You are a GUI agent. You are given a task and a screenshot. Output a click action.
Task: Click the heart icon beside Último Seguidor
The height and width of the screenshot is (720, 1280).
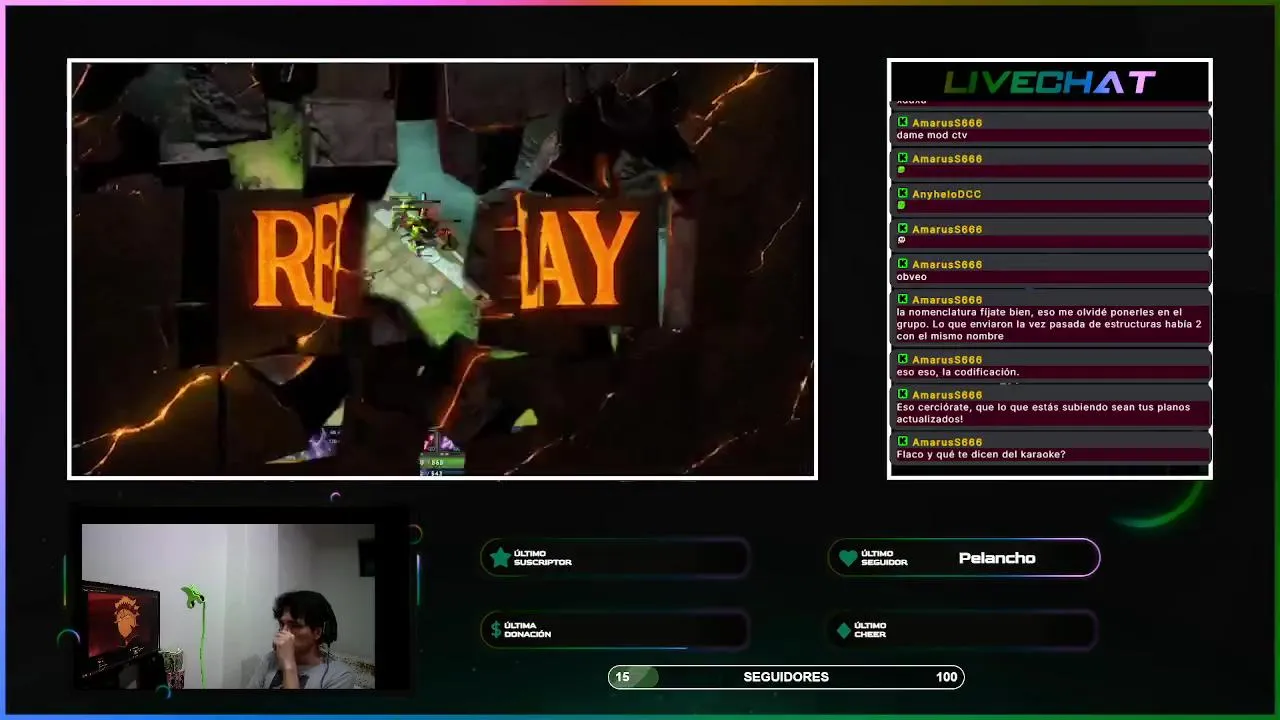pos(848,558)
